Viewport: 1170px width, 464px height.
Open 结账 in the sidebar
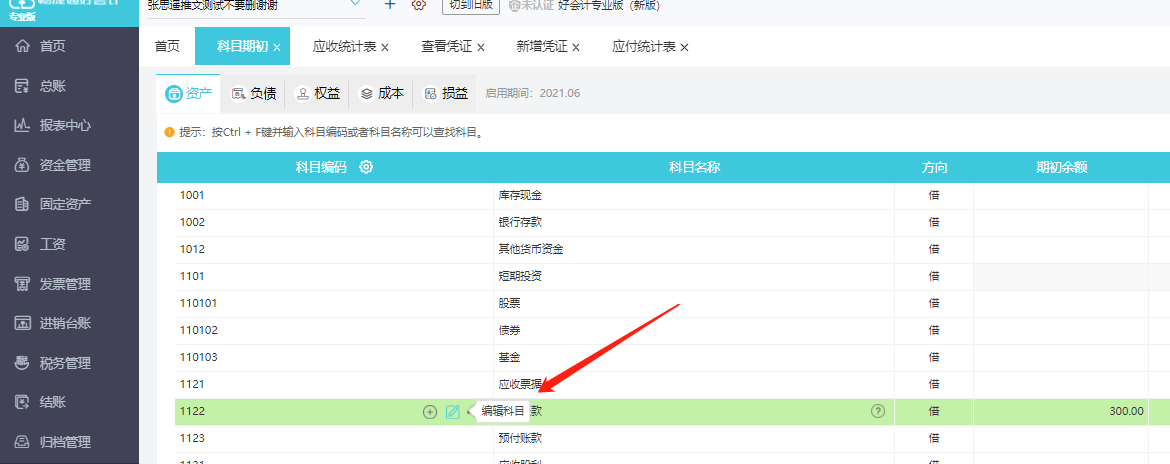point(40,403)
